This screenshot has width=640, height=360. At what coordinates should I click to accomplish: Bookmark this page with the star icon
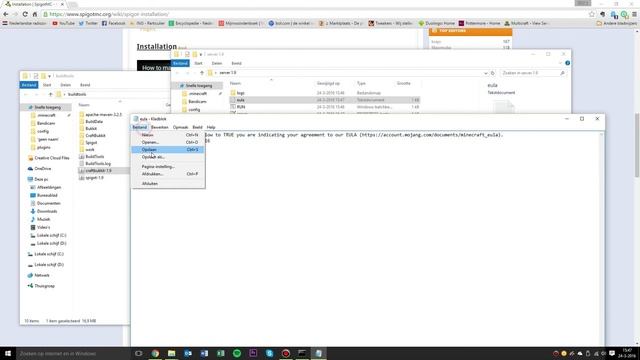click(x=592, y=14)
